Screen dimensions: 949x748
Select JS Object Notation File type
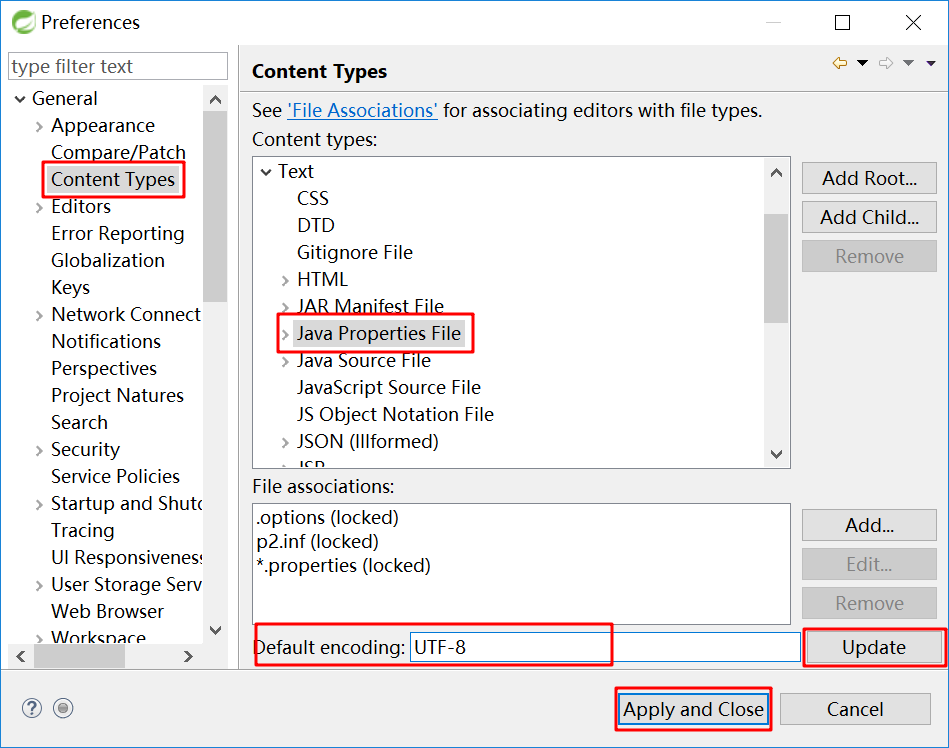pyautogui.click(x=395, y=415)
